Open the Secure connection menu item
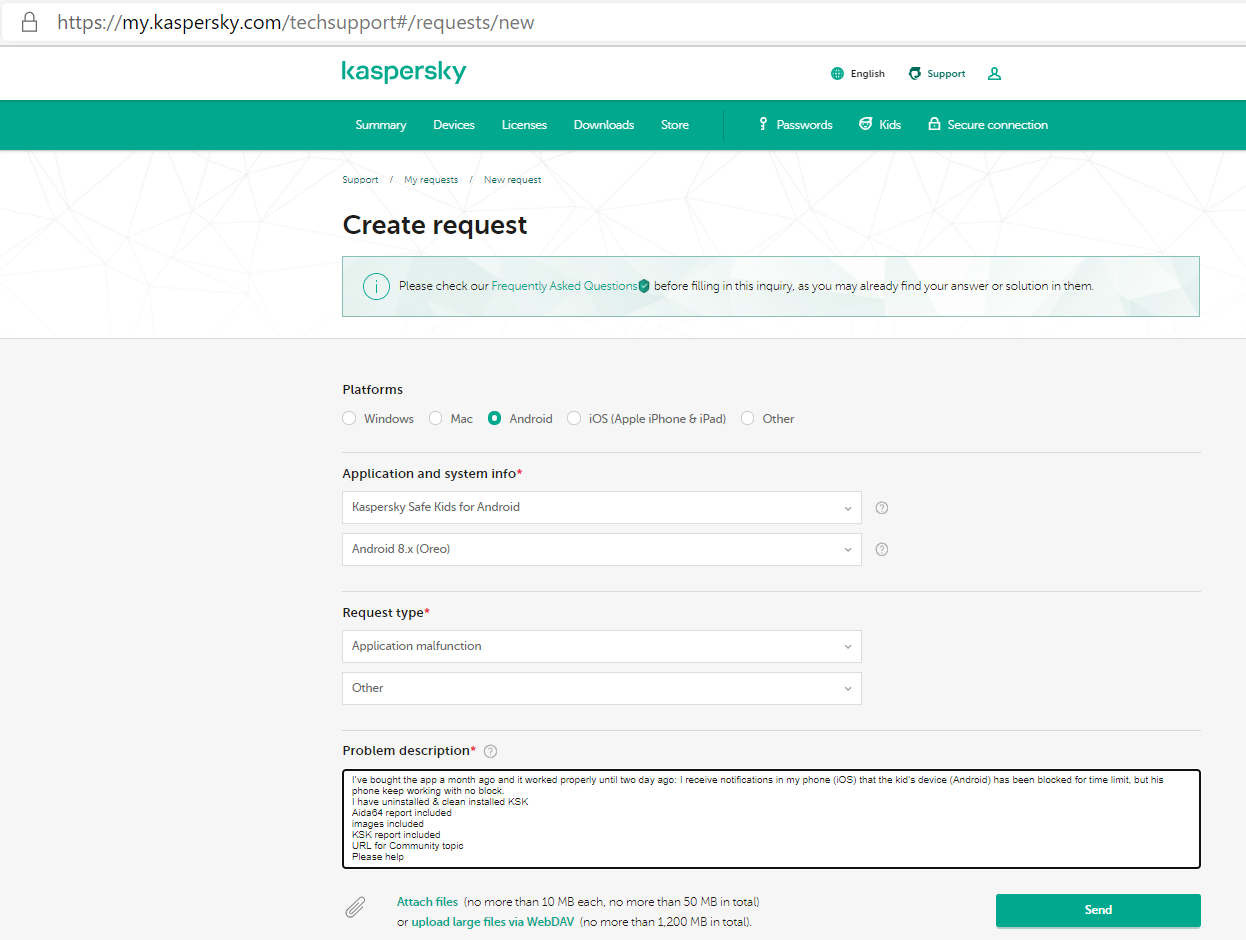Screen dimensions: 1246x940 tap(988, 125)
